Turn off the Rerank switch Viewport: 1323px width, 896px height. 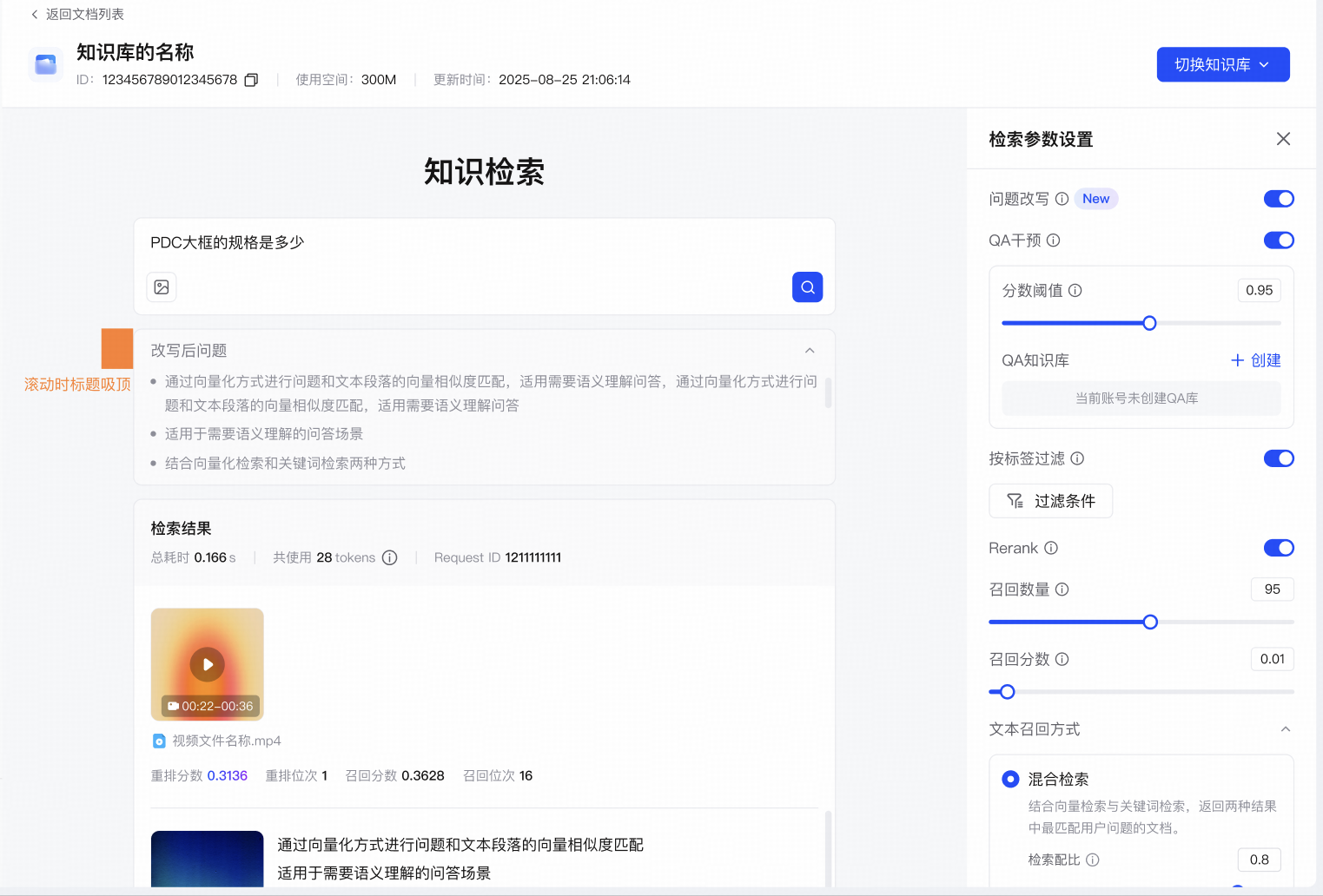[x=1278, y=548]
